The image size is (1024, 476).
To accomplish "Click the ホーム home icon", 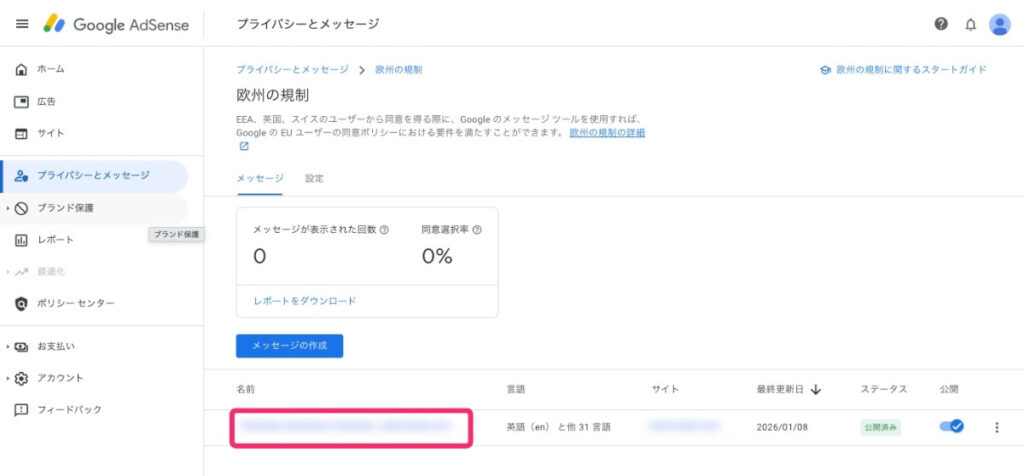I will (22, 69).
